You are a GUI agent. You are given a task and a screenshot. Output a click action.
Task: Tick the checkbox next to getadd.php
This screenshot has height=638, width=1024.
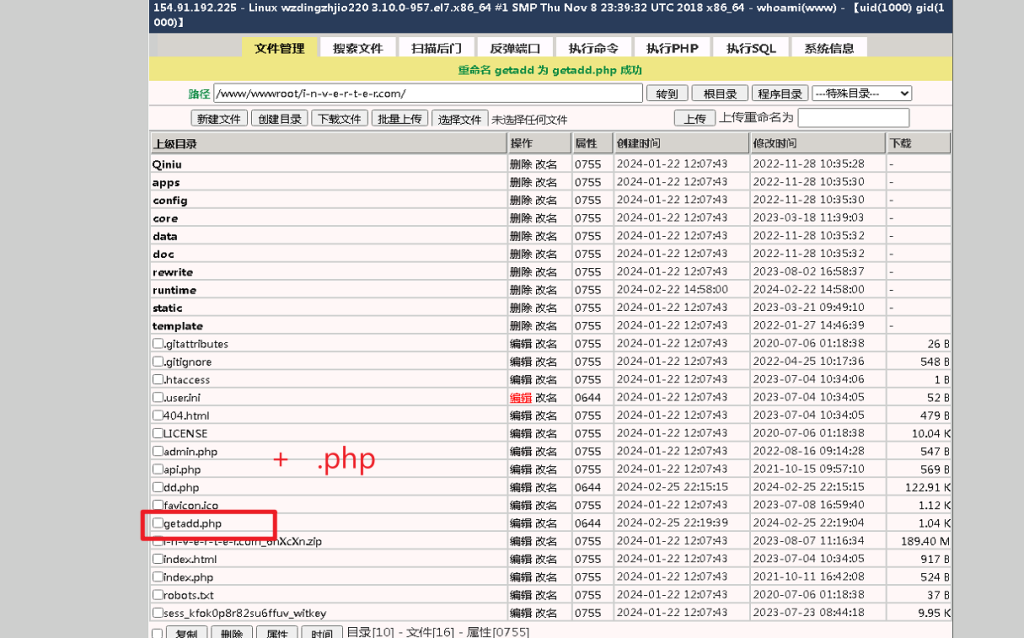pos(158,523)
